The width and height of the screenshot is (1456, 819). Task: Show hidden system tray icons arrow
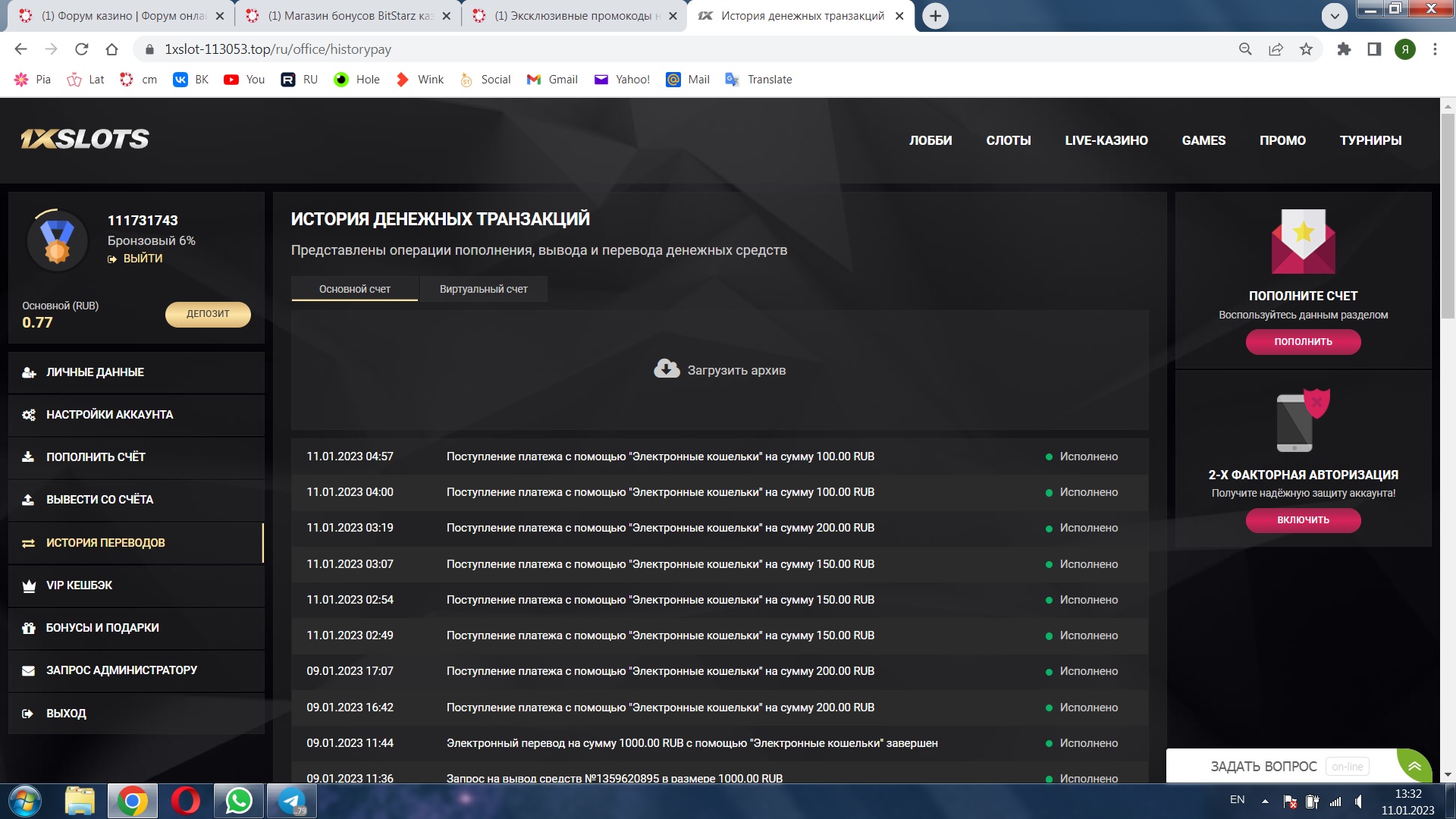click(x=1265, y=801)
